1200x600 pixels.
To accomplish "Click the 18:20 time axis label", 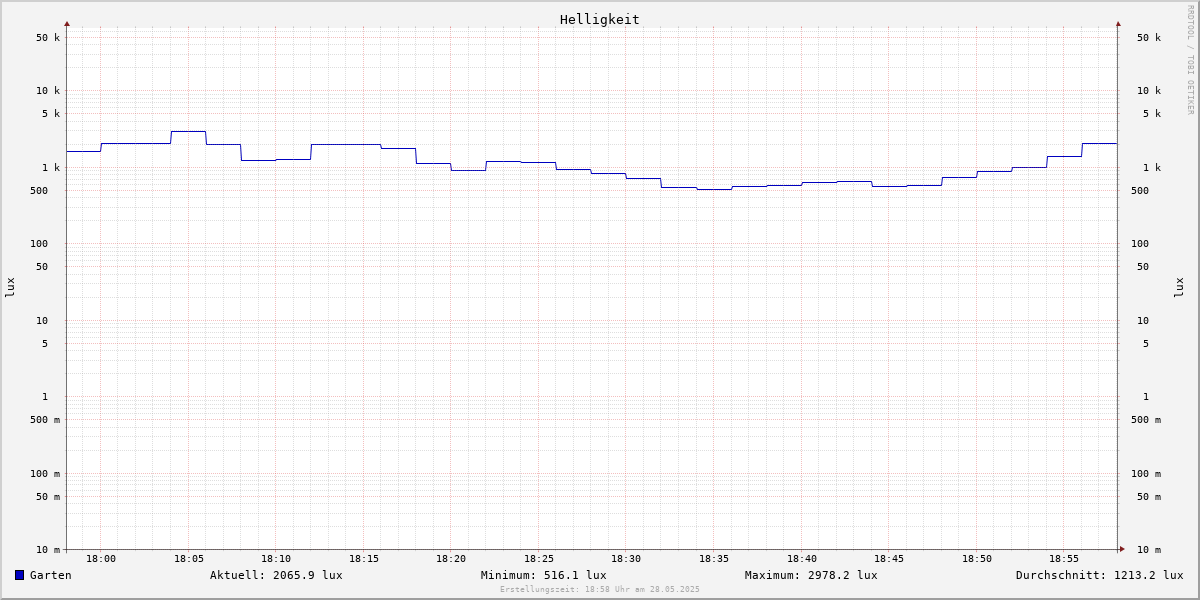I will click(451, 559).
